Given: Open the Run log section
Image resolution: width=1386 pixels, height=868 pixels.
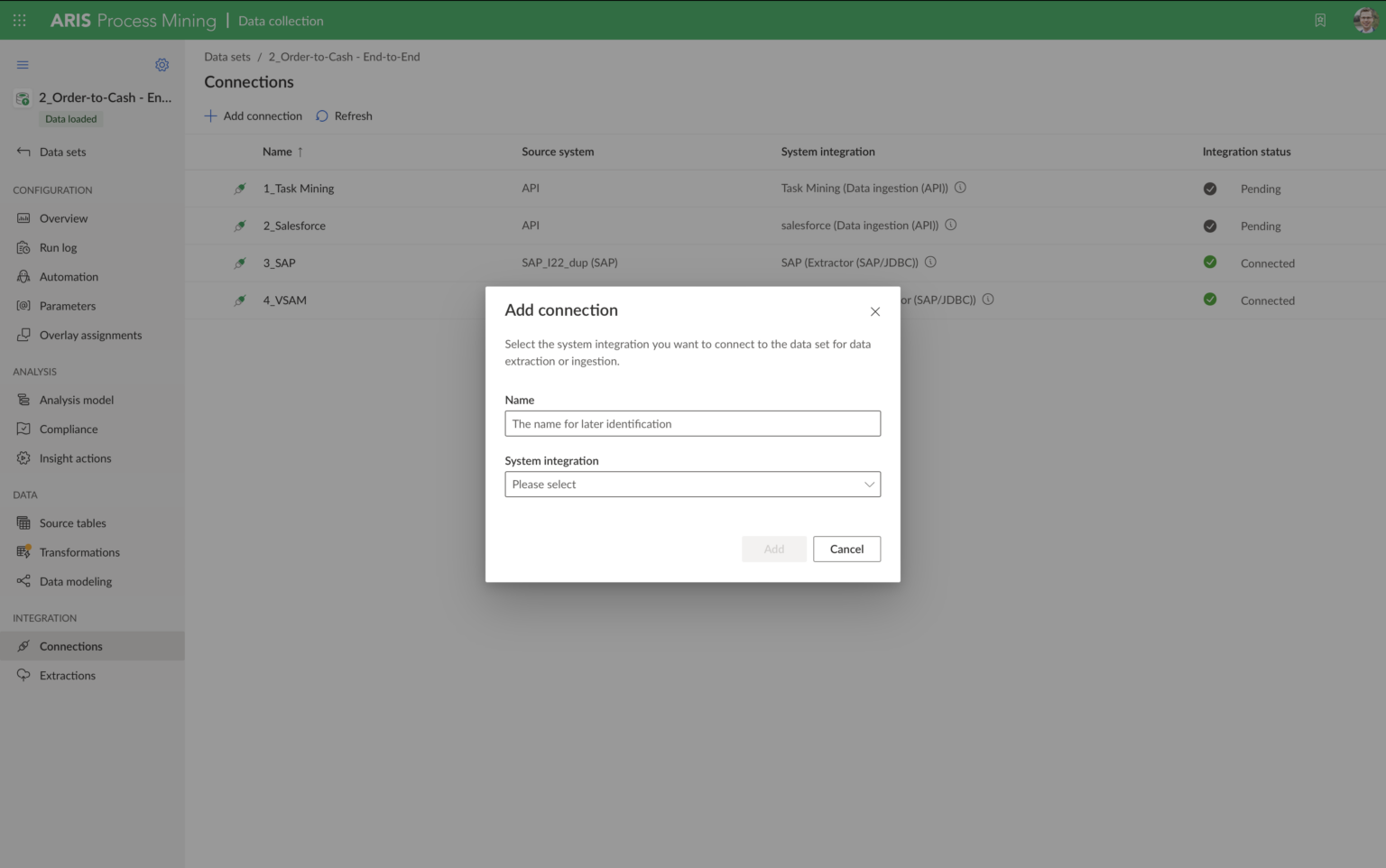Looking at the screenshot, I should (60, 247).
